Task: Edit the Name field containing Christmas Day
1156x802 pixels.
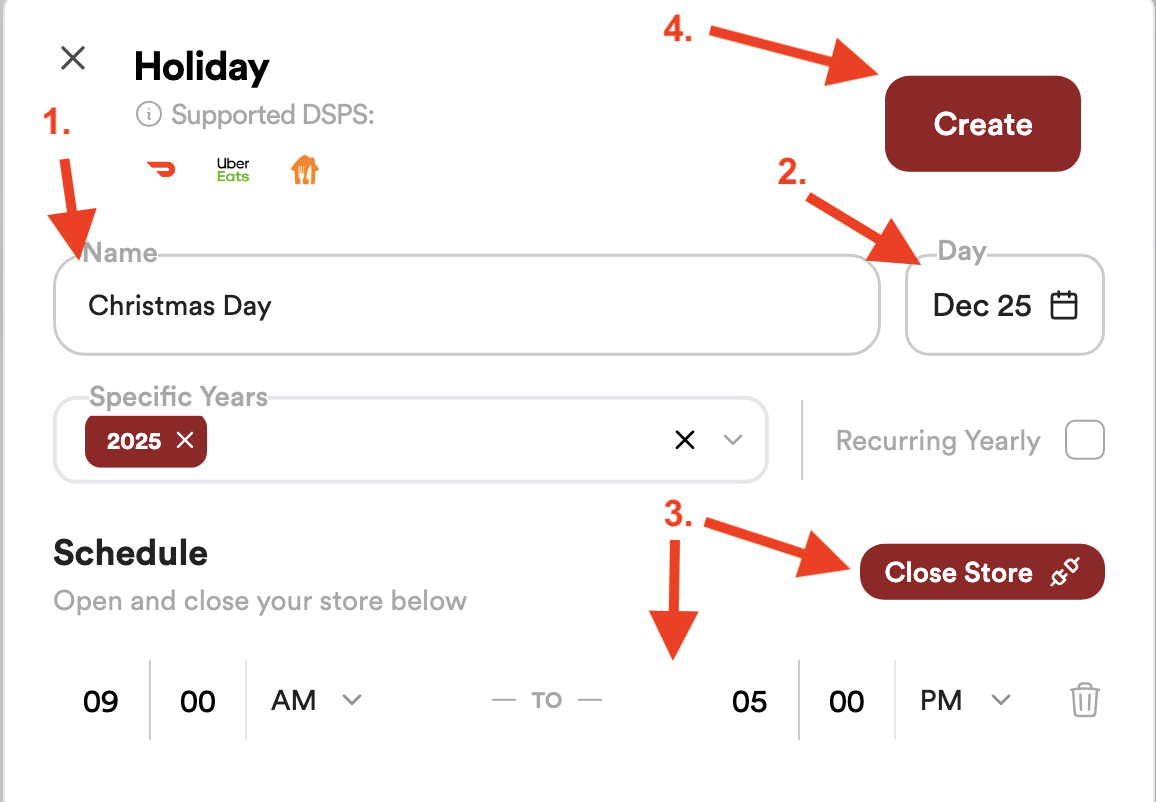Action: (465, 305)
